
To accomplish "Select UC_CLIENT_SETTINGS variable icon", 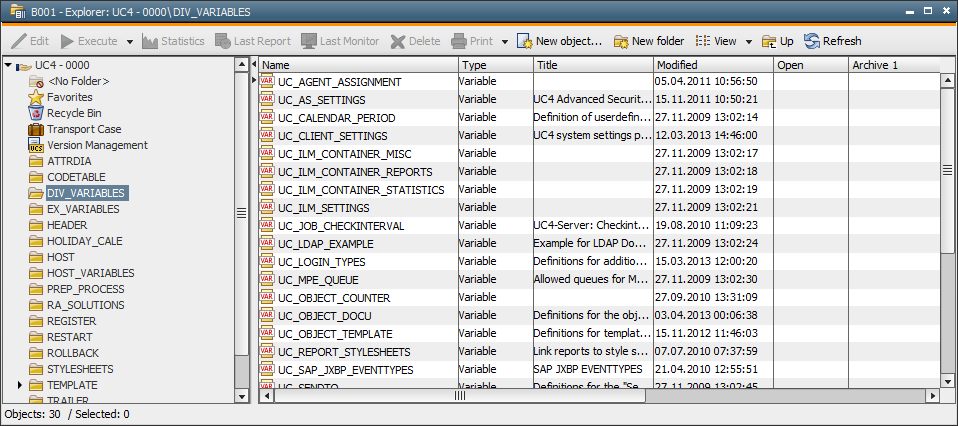I will click(267, 135).
